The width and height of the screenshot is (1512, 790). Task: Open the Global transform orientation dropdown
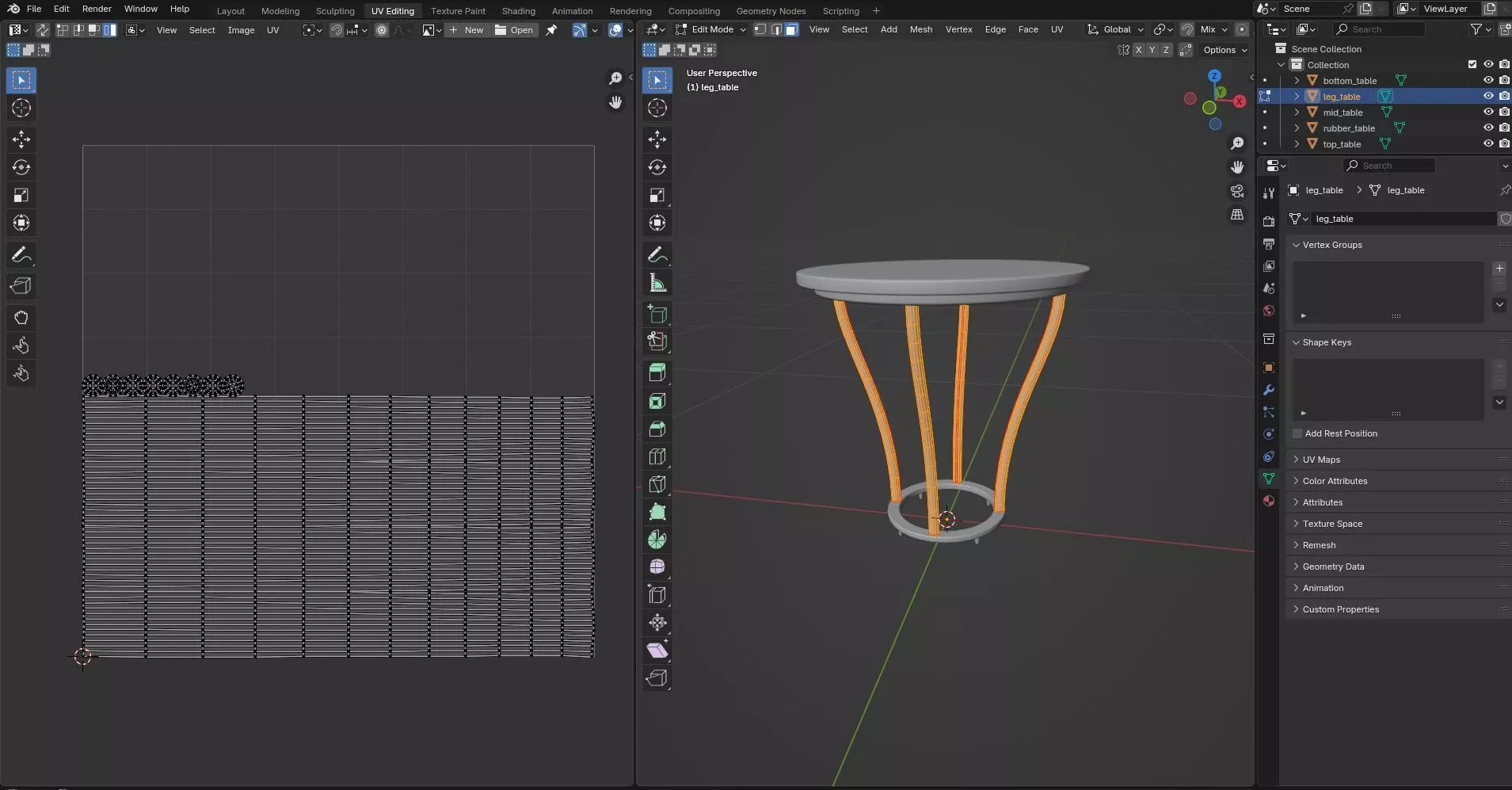1116,29
